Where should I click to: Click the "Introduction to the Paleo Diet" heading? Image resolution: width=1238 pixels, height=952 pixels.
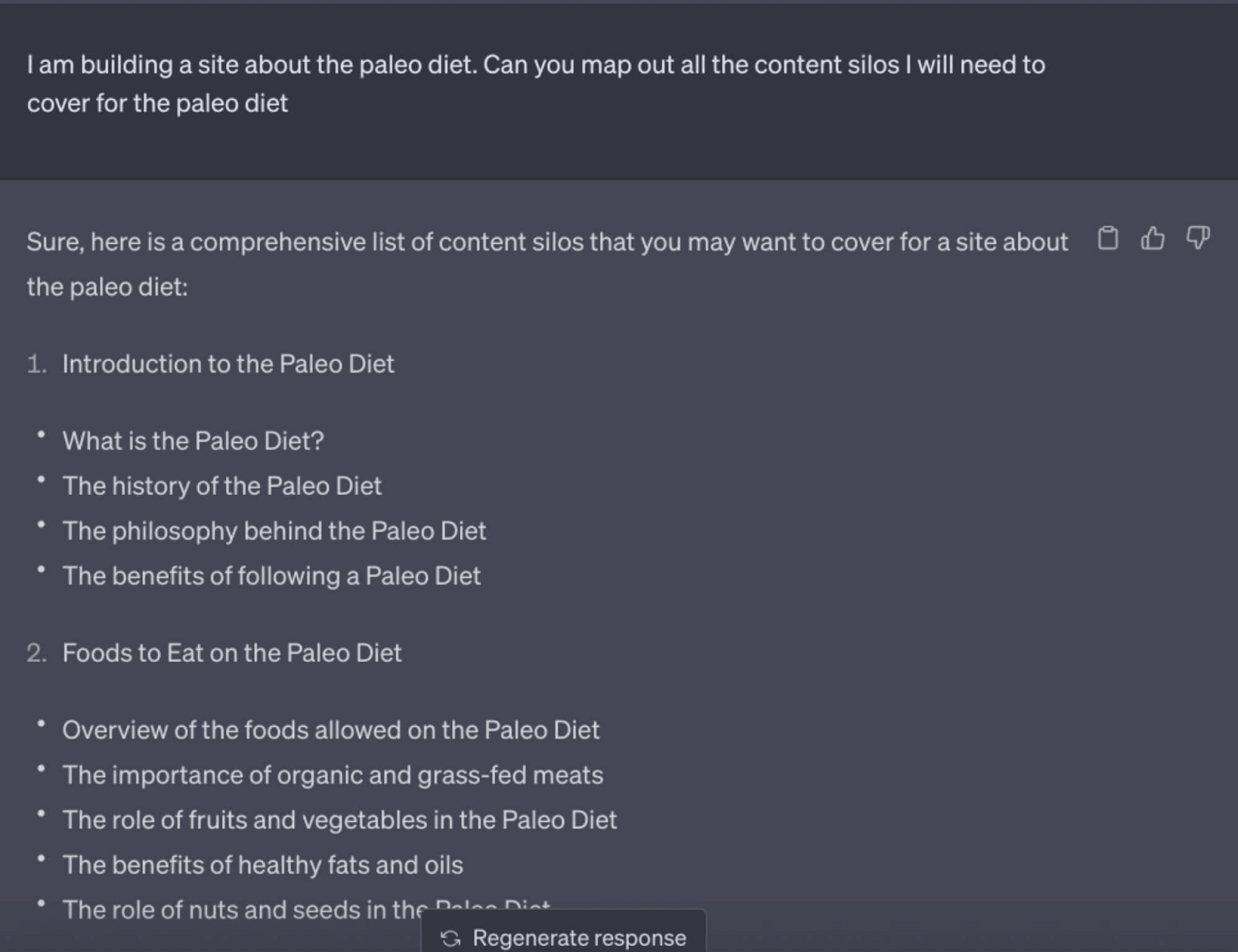(228, 363)
